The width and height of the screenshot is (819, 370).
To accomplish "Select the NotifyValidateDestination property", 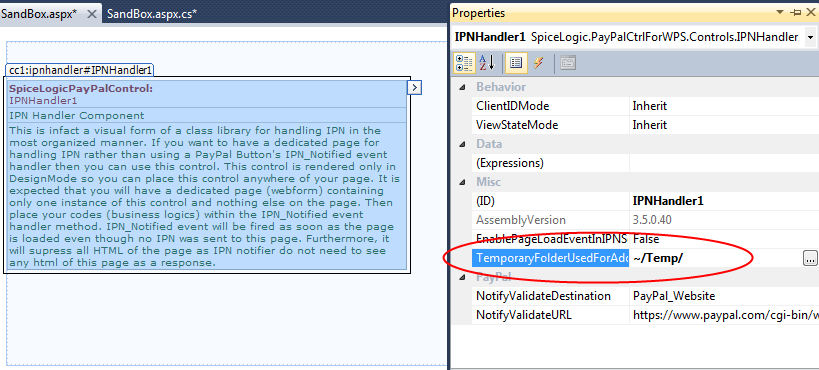I will 551,296.
